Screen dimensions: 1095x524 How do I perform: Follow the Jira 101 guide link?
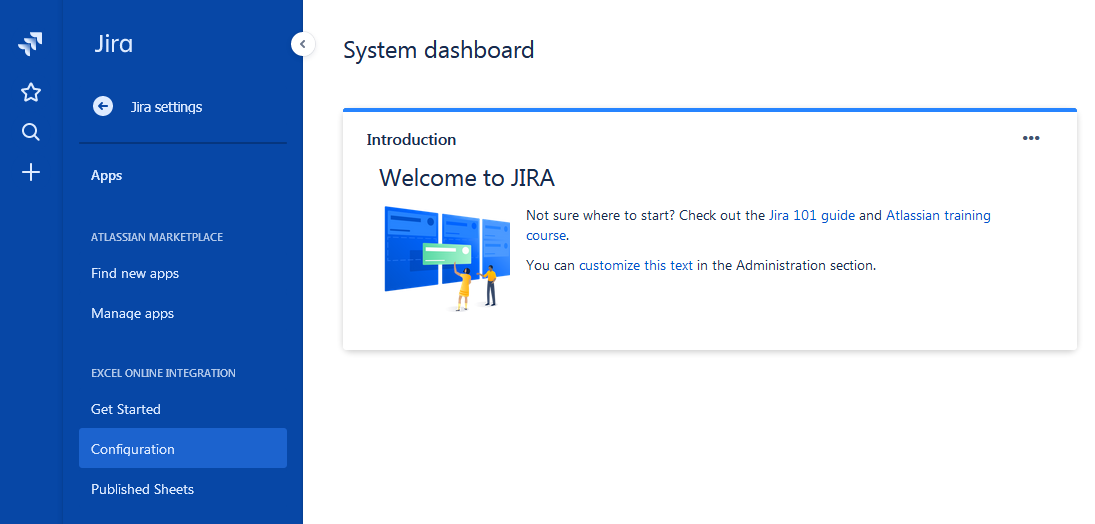coord(811,215)
